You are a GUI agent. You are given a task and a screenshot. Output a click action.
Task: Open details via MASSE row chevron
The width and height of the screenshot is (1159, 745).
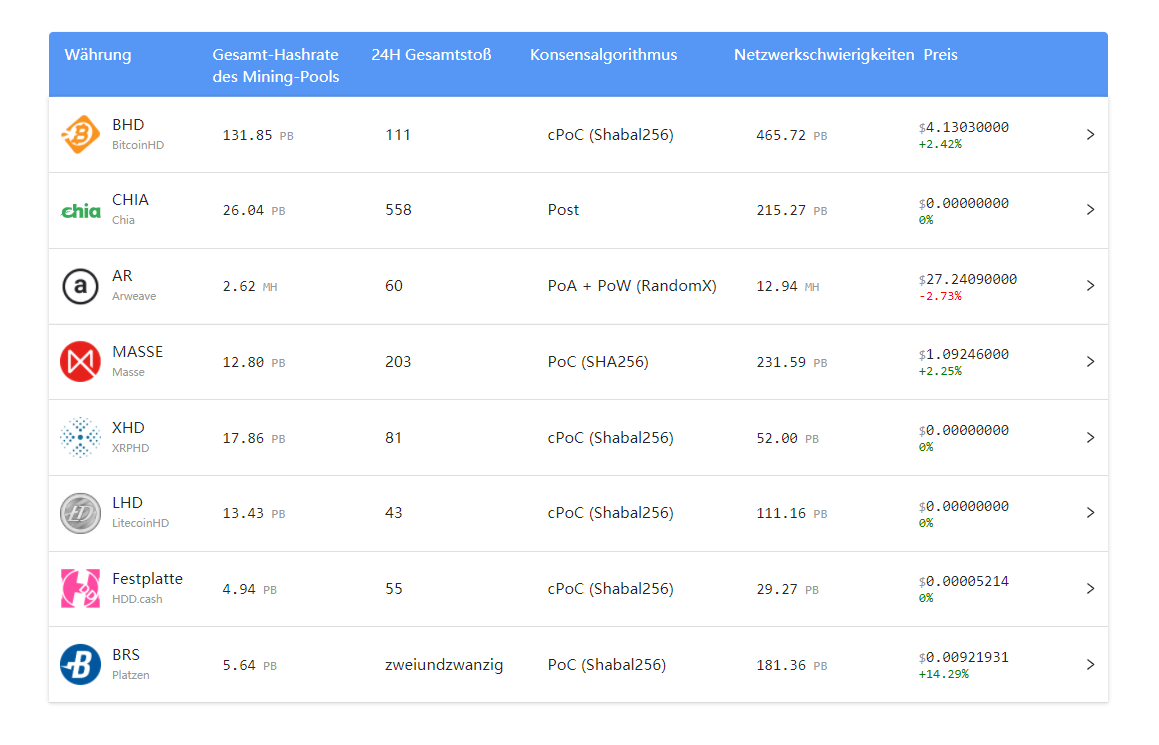pos(1090,361)
